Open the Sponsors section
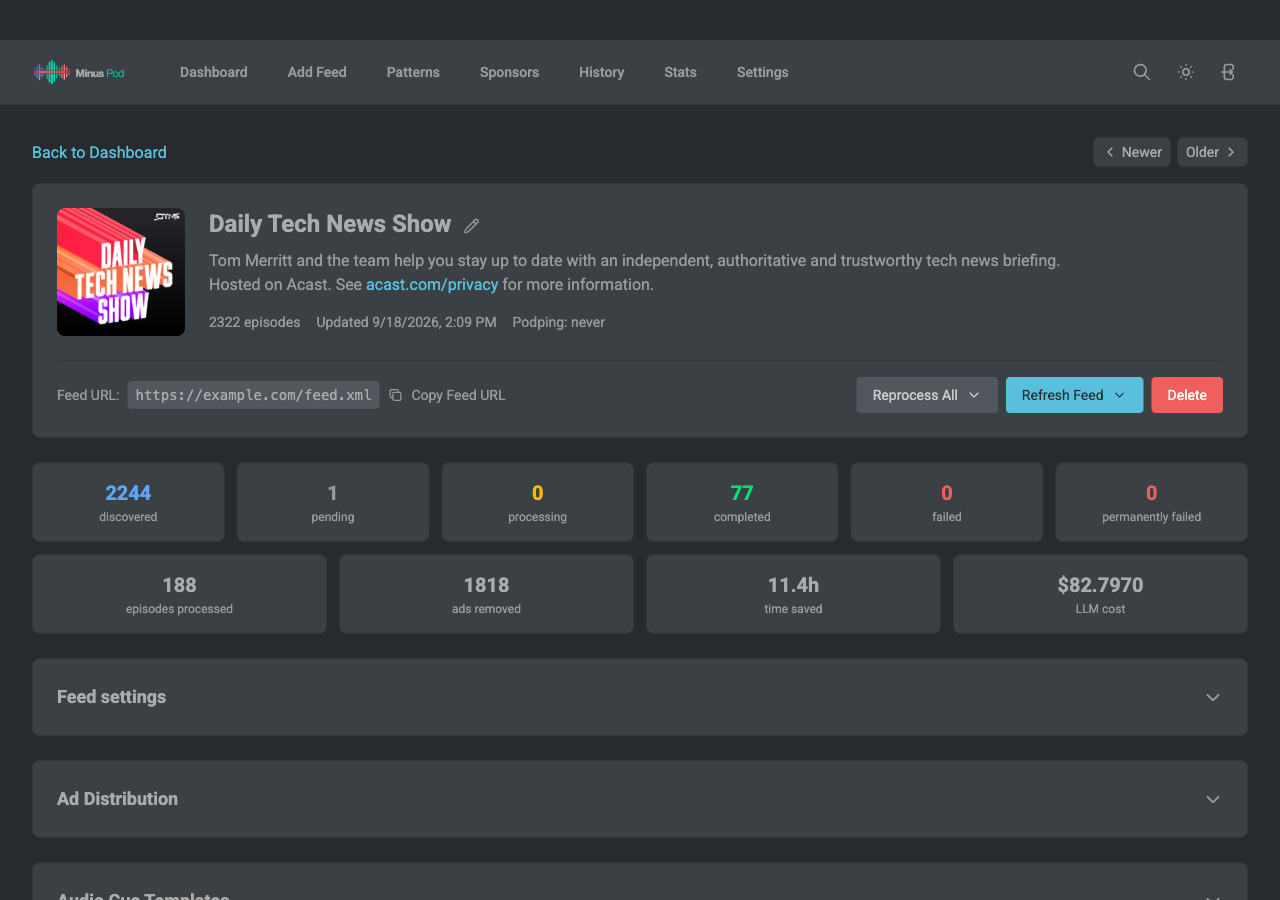This screenshot has height=900, width=1280. click(x=509, y=72)
